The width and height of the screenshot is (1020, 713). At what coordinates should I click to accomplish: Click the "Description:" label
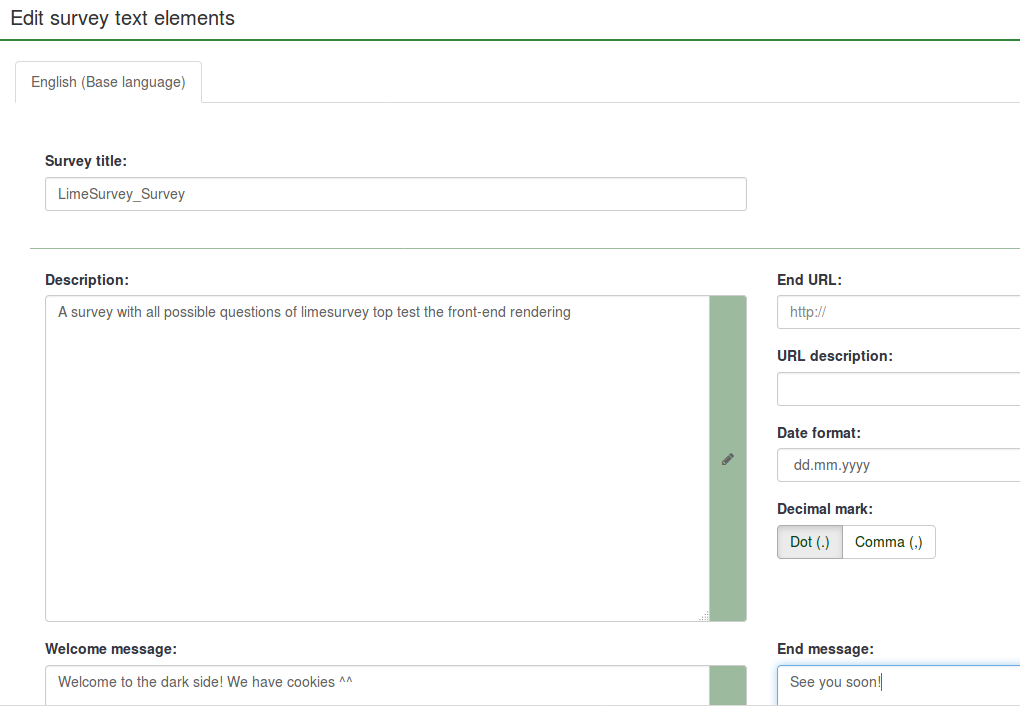click(x=87, y=280)
